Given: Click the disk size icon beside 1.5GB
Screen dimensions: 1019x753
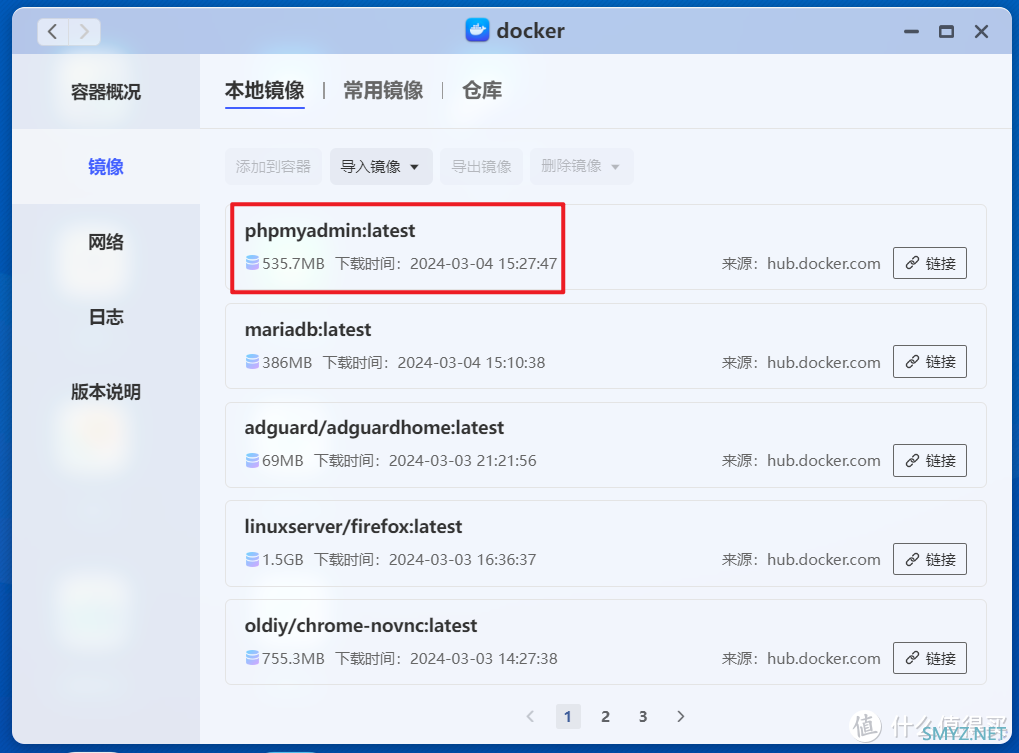Looking at the screenshot, I should 252,559.
